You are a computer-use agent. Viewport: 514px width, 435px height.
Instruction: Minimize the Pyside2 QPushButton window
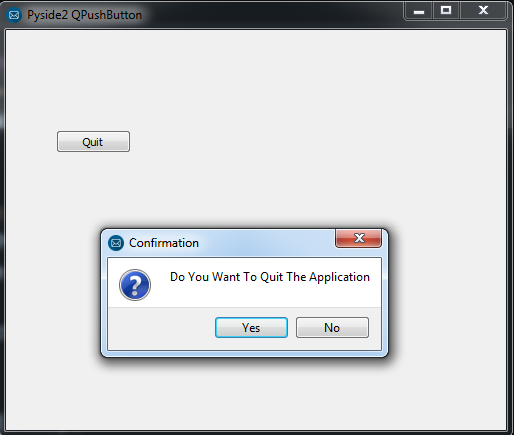[x=419, y=11]
